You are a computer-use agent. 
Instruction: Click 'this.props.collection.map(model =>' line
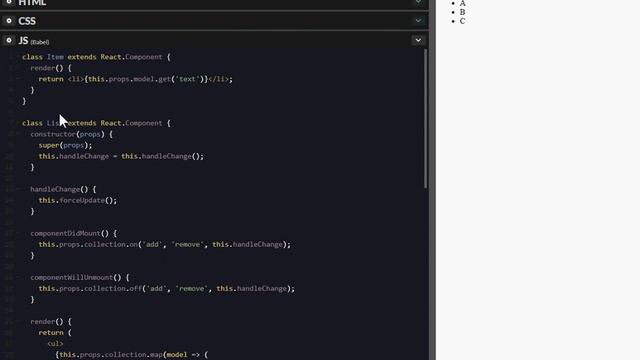coord(131,355)
